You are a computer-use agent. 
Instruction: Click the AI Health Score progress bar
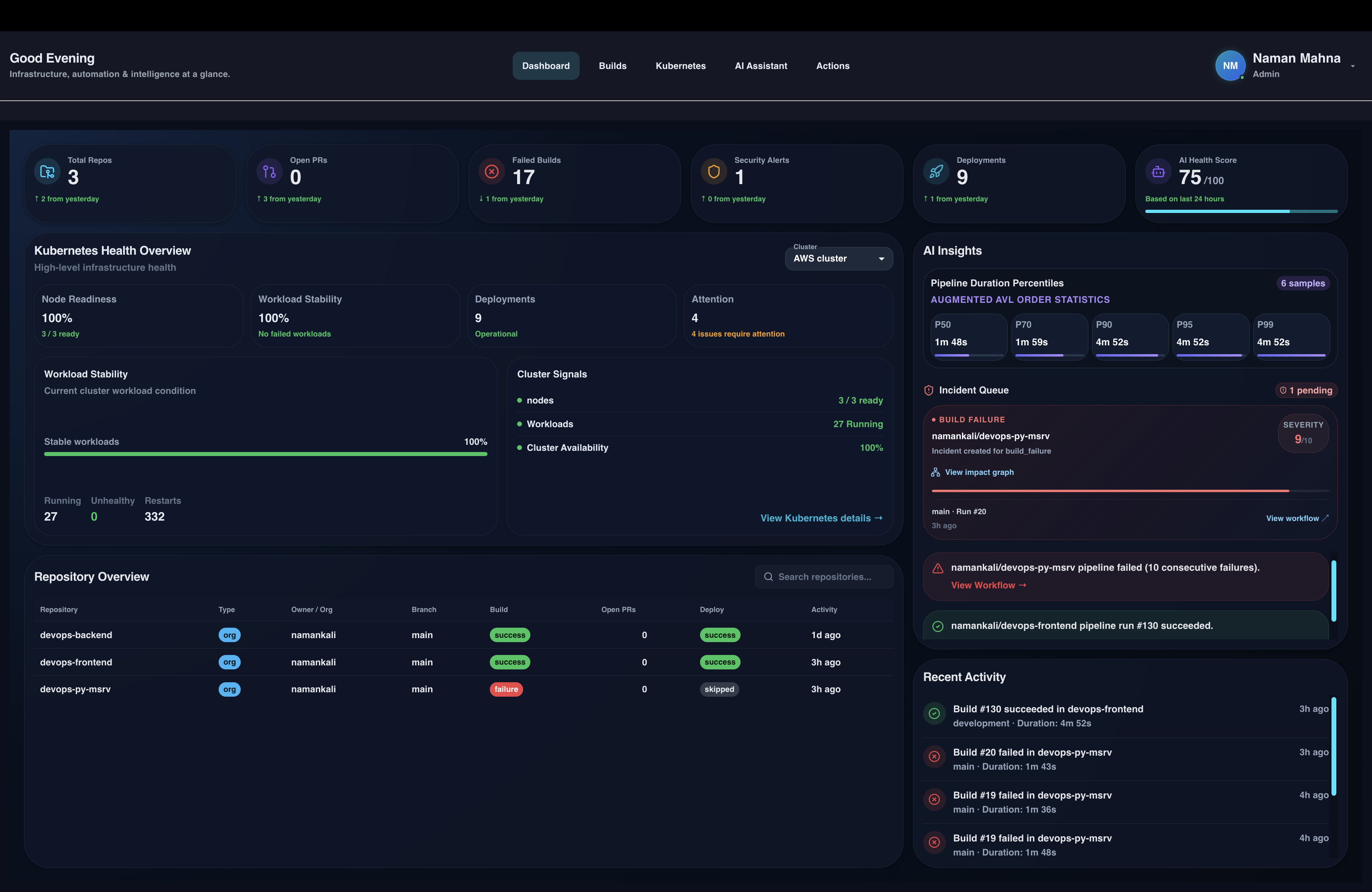pyautogui.click(x=1241, y=211)
